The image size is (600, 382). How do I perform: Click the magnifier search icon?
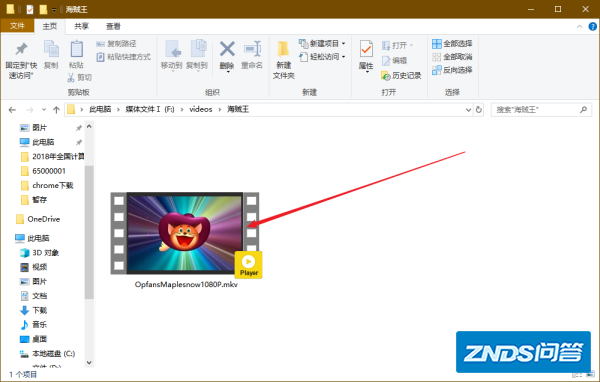(x=583, y=110)
